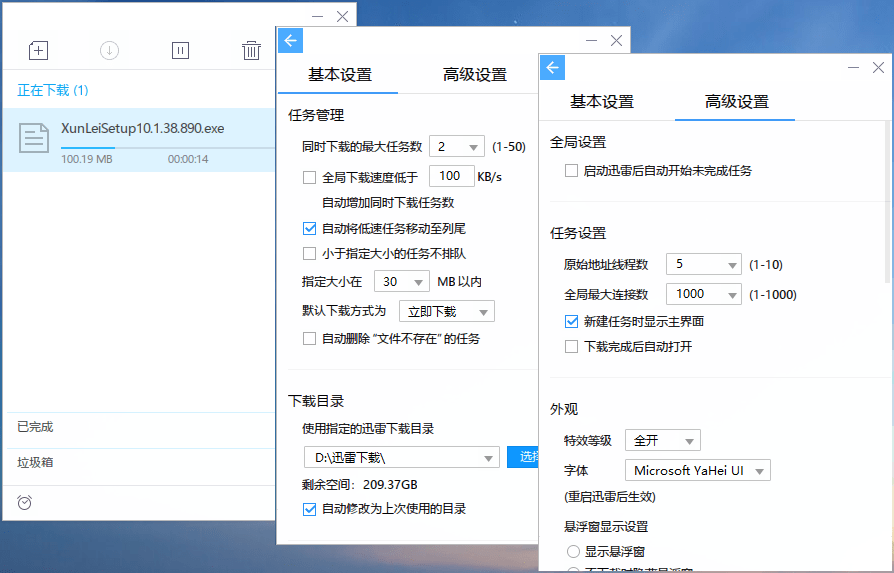Switch to 高级设置 tab in middle window
The image size is (894, 573).
tap(475, 75)
